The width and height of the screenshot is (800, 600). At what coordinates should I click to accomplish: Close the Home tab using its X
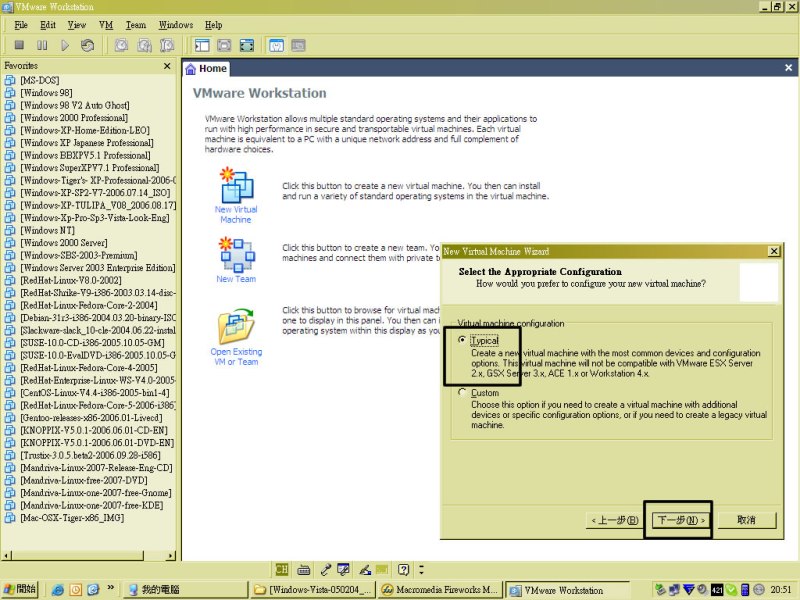(788, 68)
